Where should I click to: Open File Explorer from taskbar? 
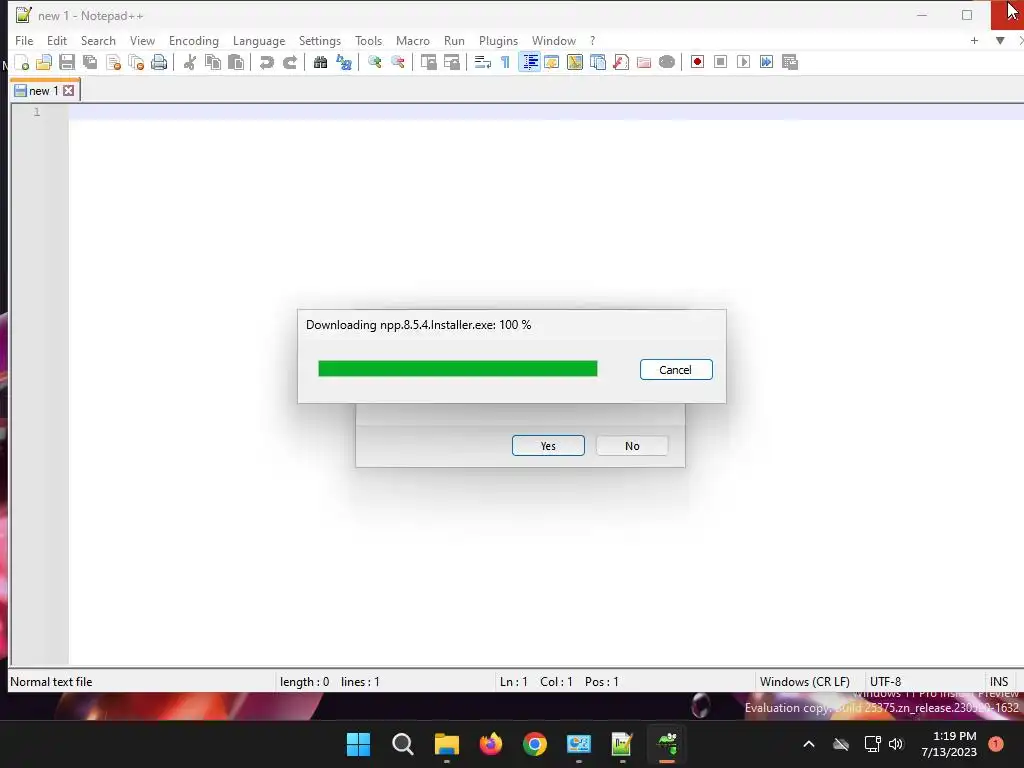[447, 744]
